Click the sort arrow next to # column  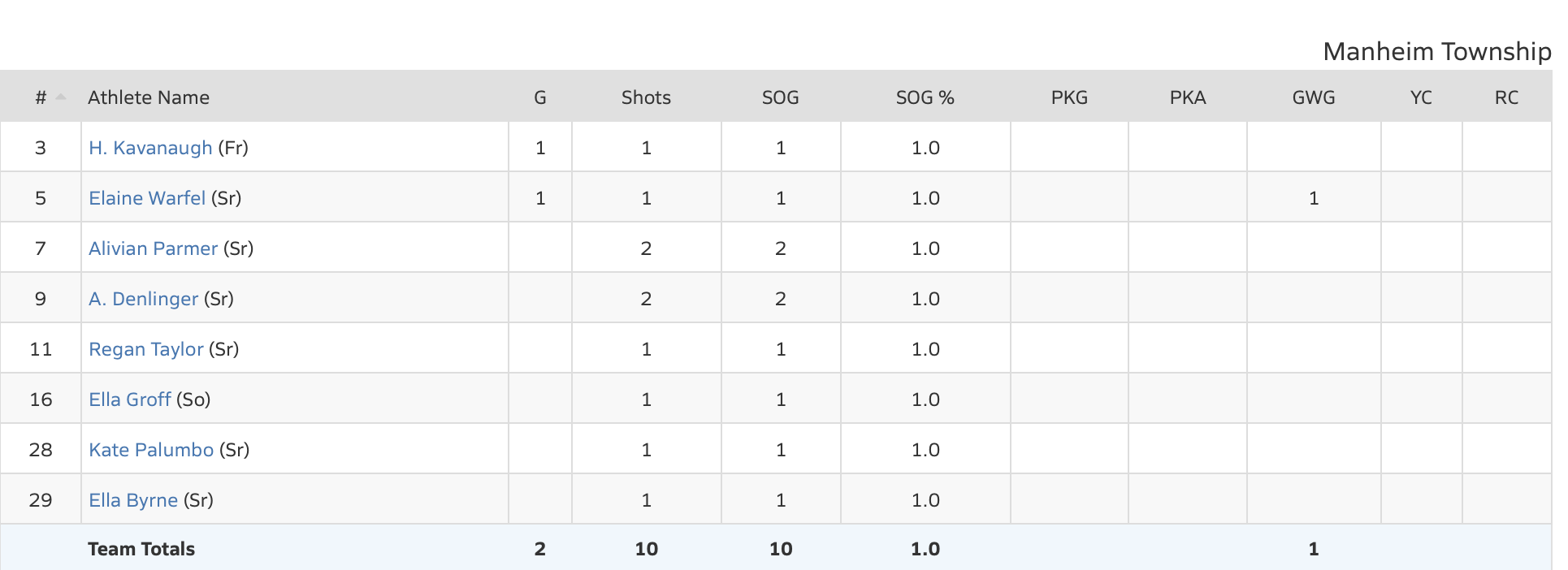click(61, 97)
